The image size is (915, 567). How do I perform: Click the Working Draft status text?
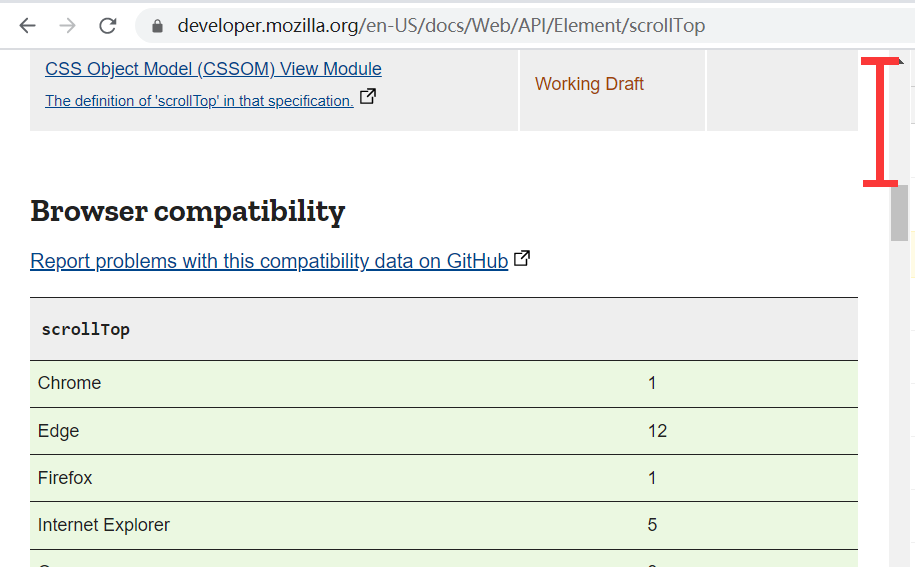coord(589,84)
